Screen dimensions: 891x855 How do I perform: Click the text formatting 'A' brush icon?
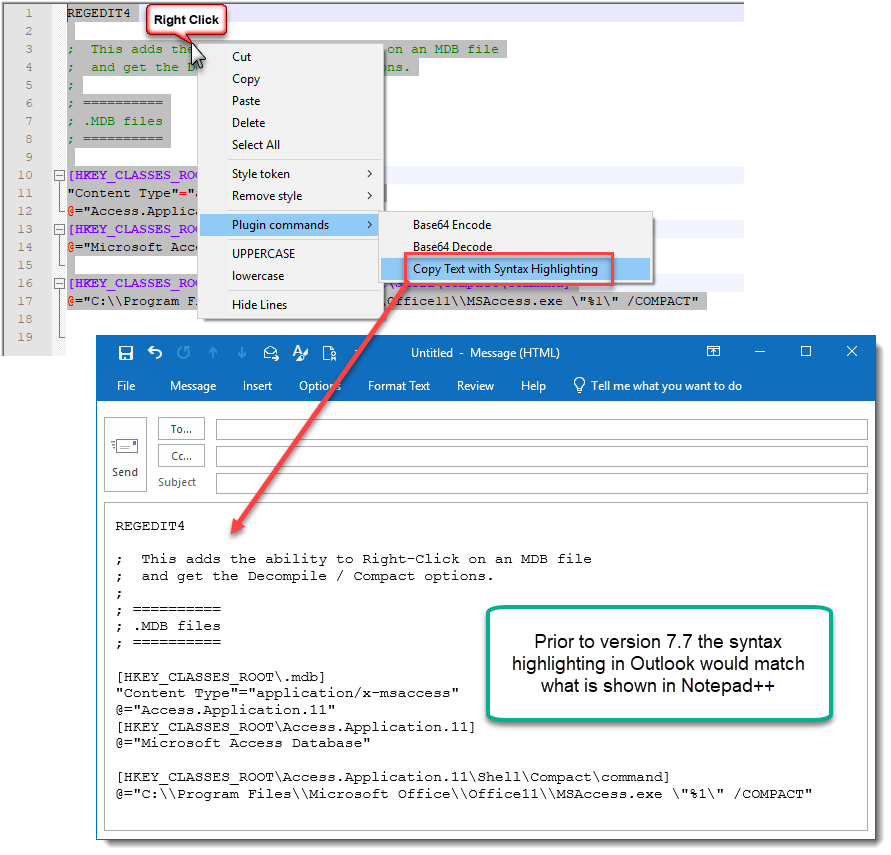[300, 353]
